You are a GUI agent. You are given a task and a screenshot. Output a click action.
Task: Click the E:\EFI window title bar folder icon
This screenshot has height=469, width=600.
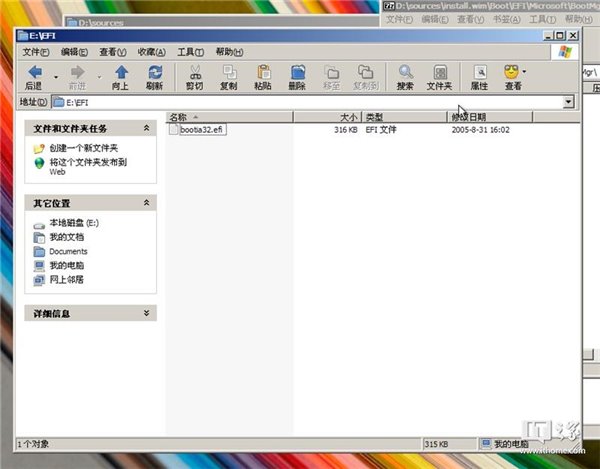23,36
